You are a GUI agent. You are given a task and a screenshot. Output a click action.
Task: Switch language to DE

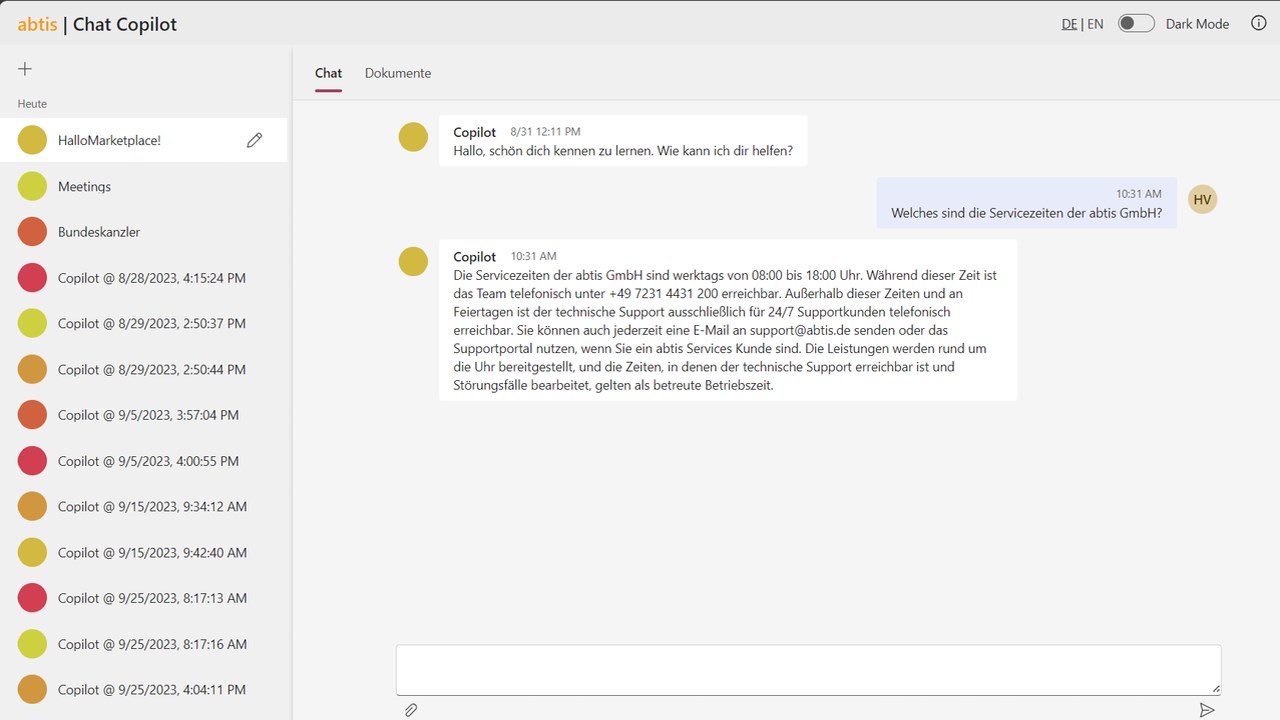1069,24
